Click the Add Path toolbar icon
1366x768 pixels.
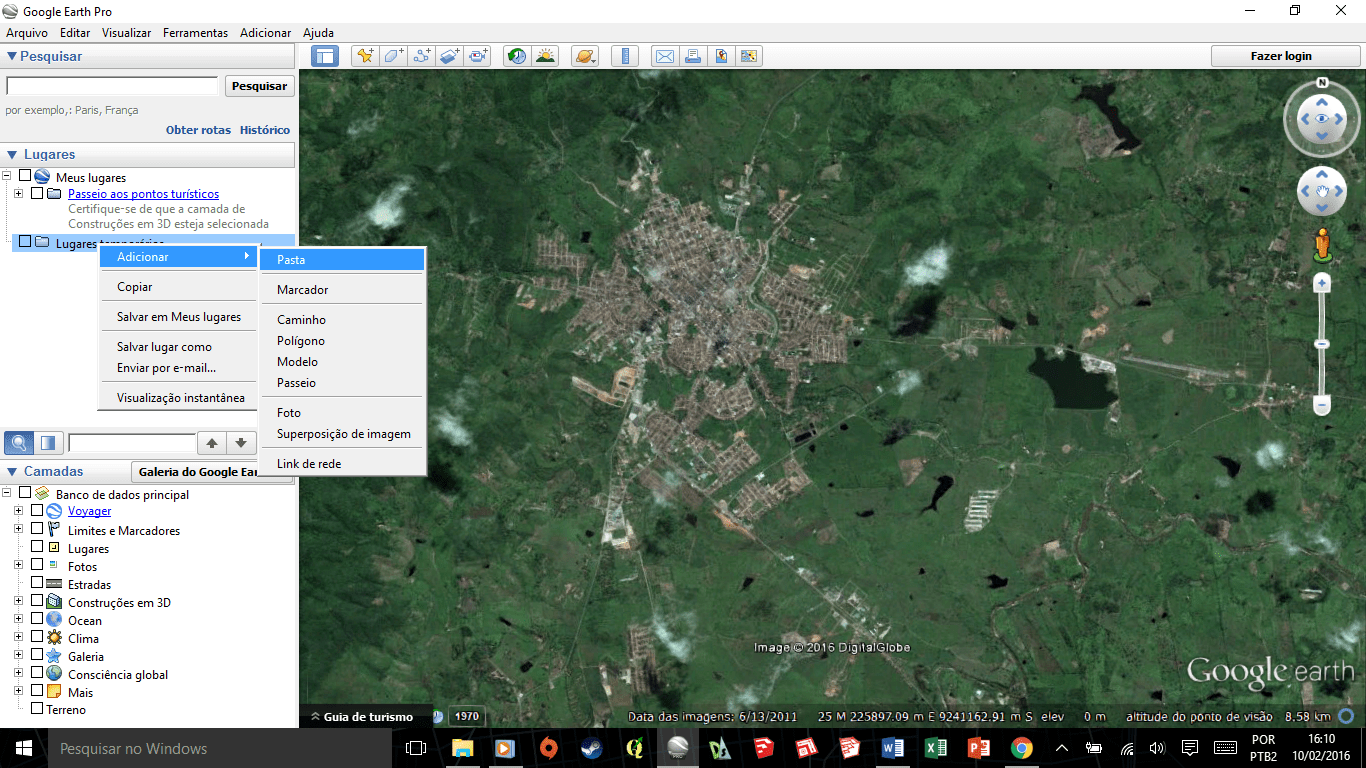pyautogui.click(x=421, y=56)
